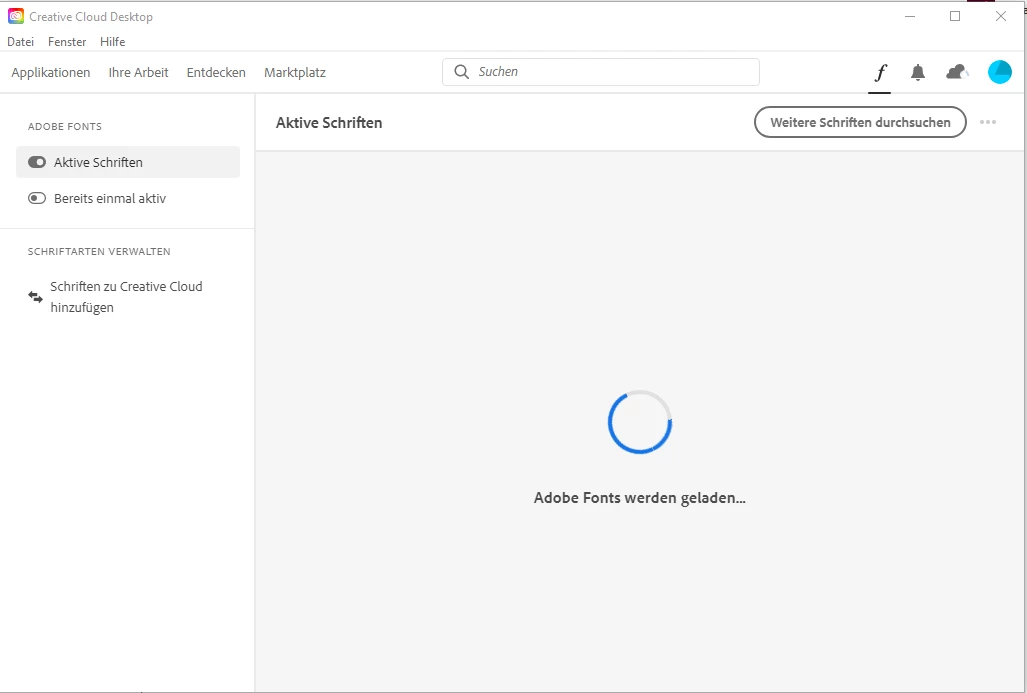Switch to the Ihre Arbeit tab

coord(138,73)
